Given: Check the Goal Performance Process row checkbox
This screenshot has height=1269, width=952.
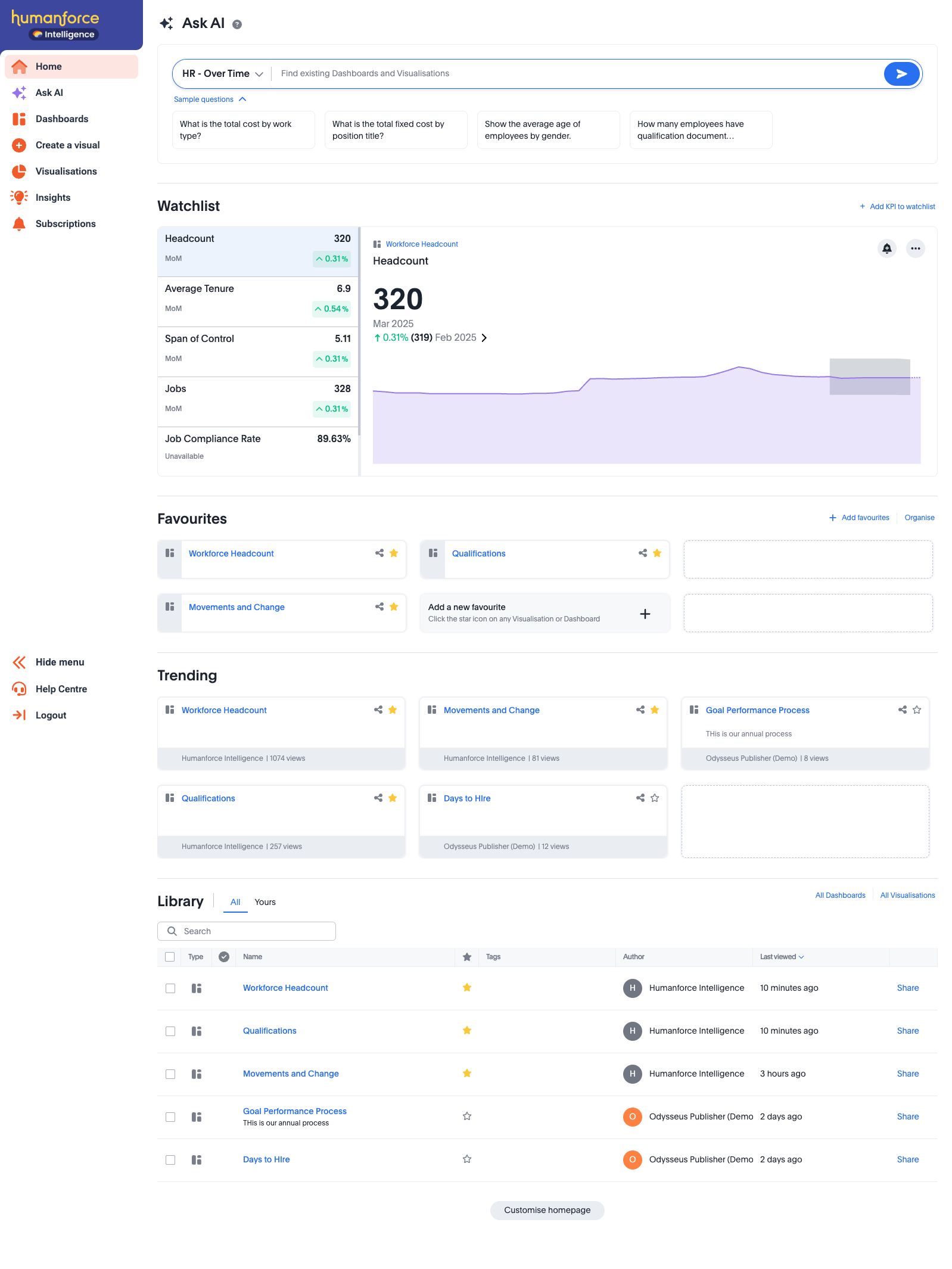Looking at the screenshot, I should click(x=170, y=1117).
